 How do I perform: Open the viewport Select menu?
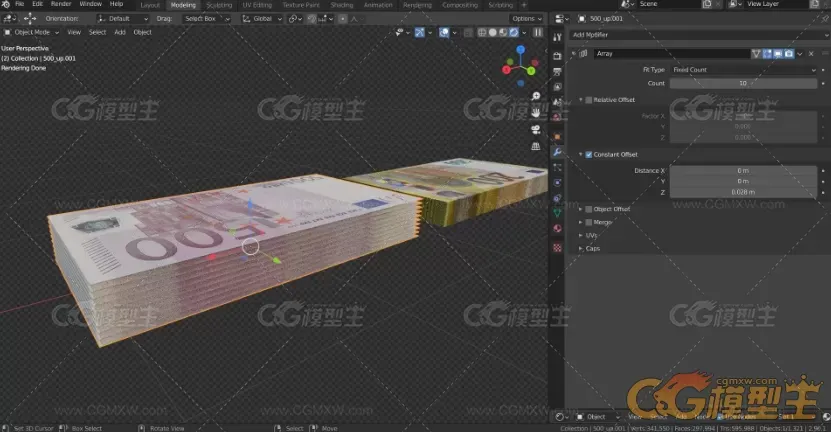(x=98, y=32)
